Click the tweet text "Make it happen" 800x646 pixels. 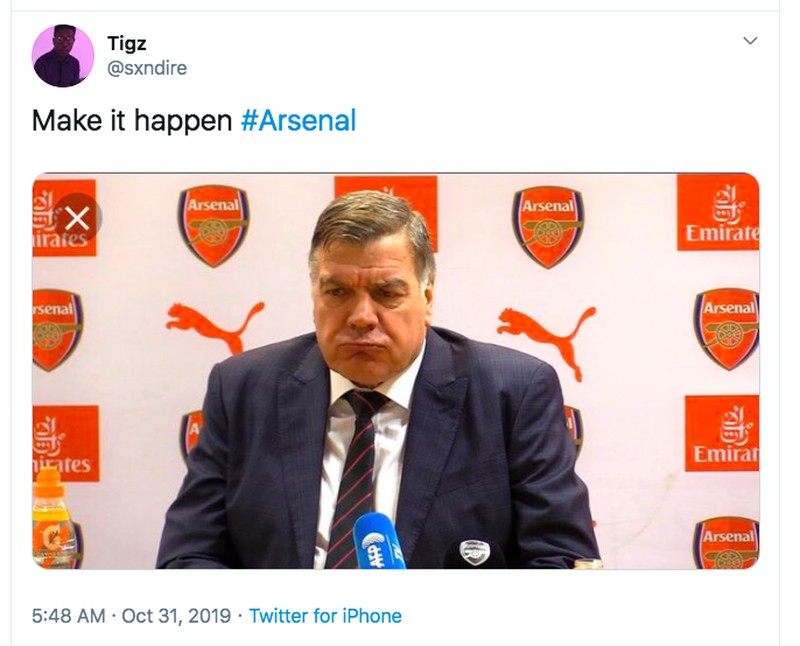pyautogui.click(x=133, y=121)
